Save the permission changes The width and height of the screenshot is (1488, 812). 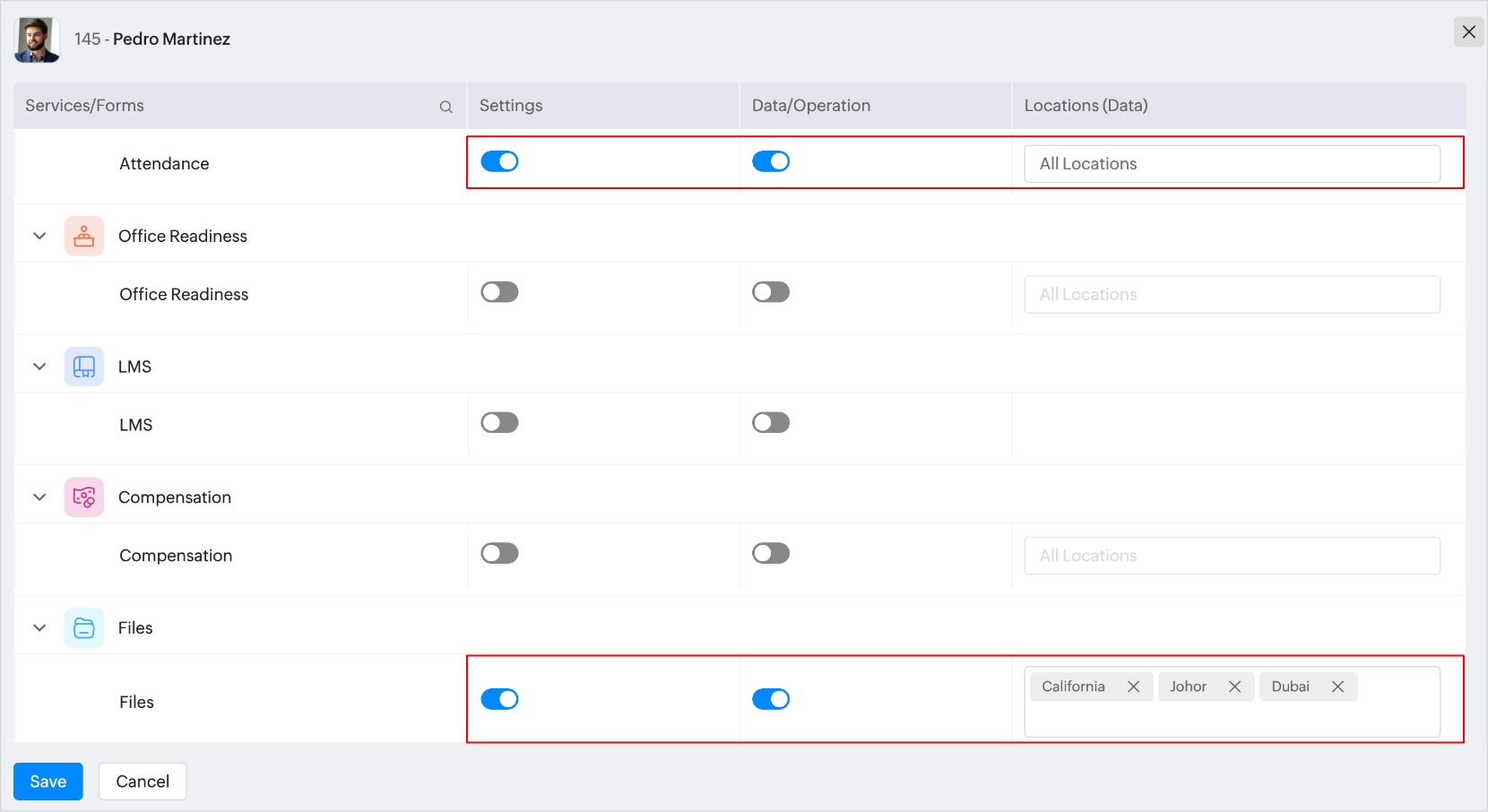tap(48, 782)
